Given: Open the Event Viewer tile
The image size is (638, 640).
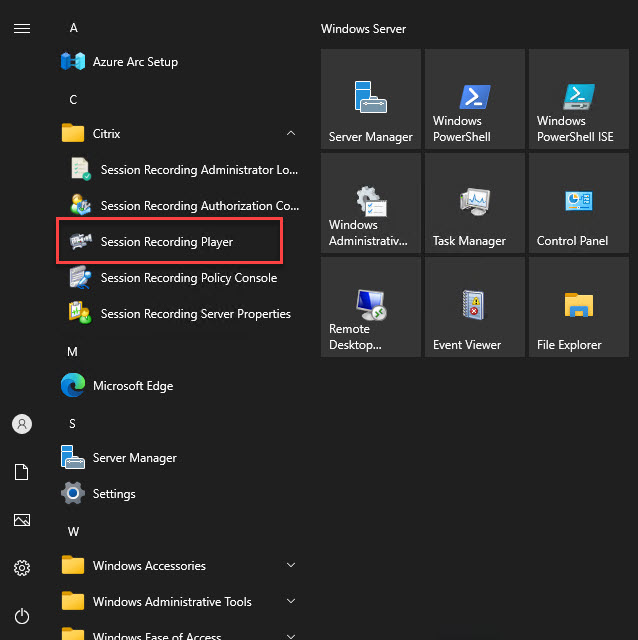Looking at the screenshot, I should click(x=475, y=307).
